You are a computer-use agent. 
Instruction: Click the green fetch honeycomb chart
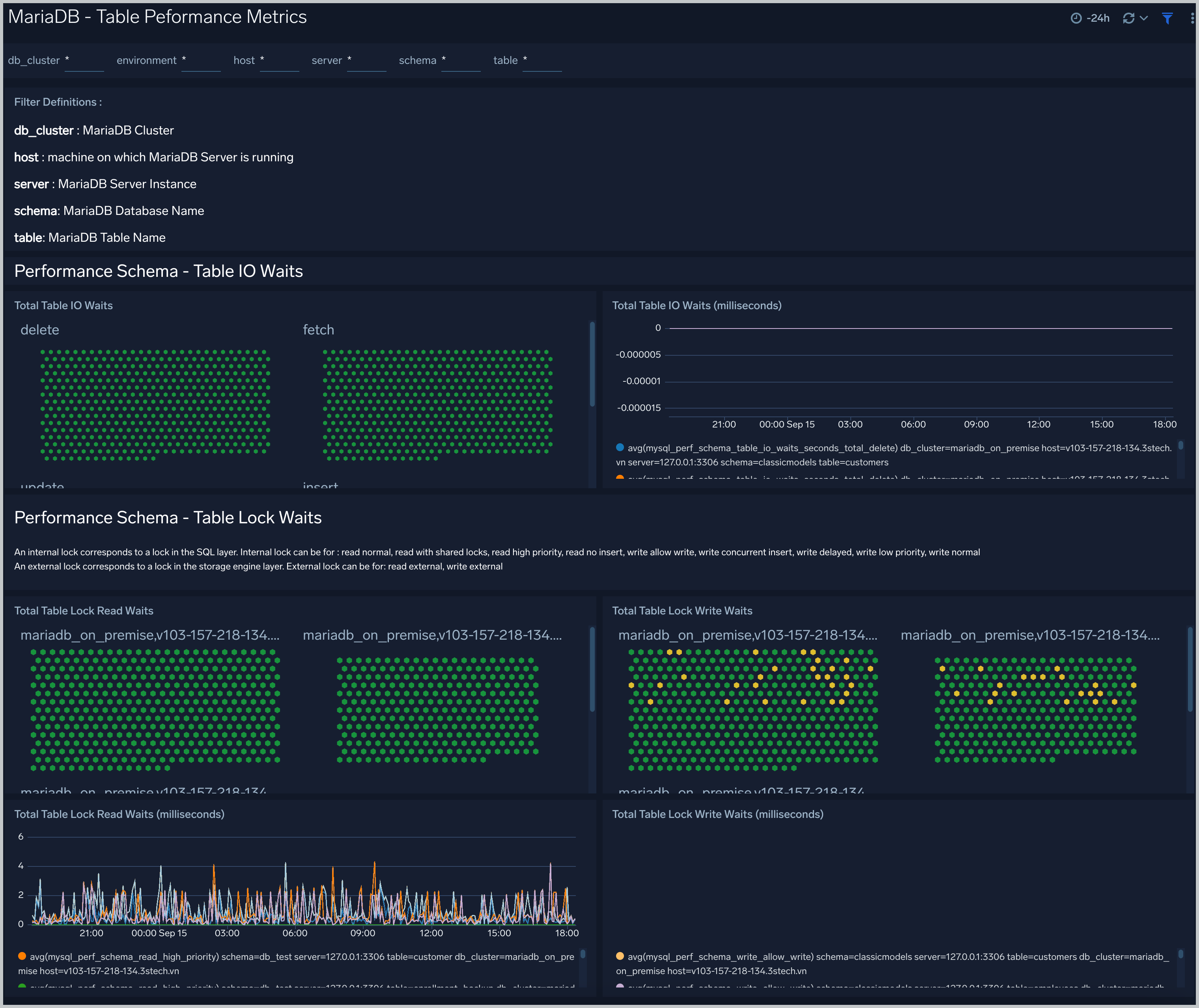coord(437,405)
